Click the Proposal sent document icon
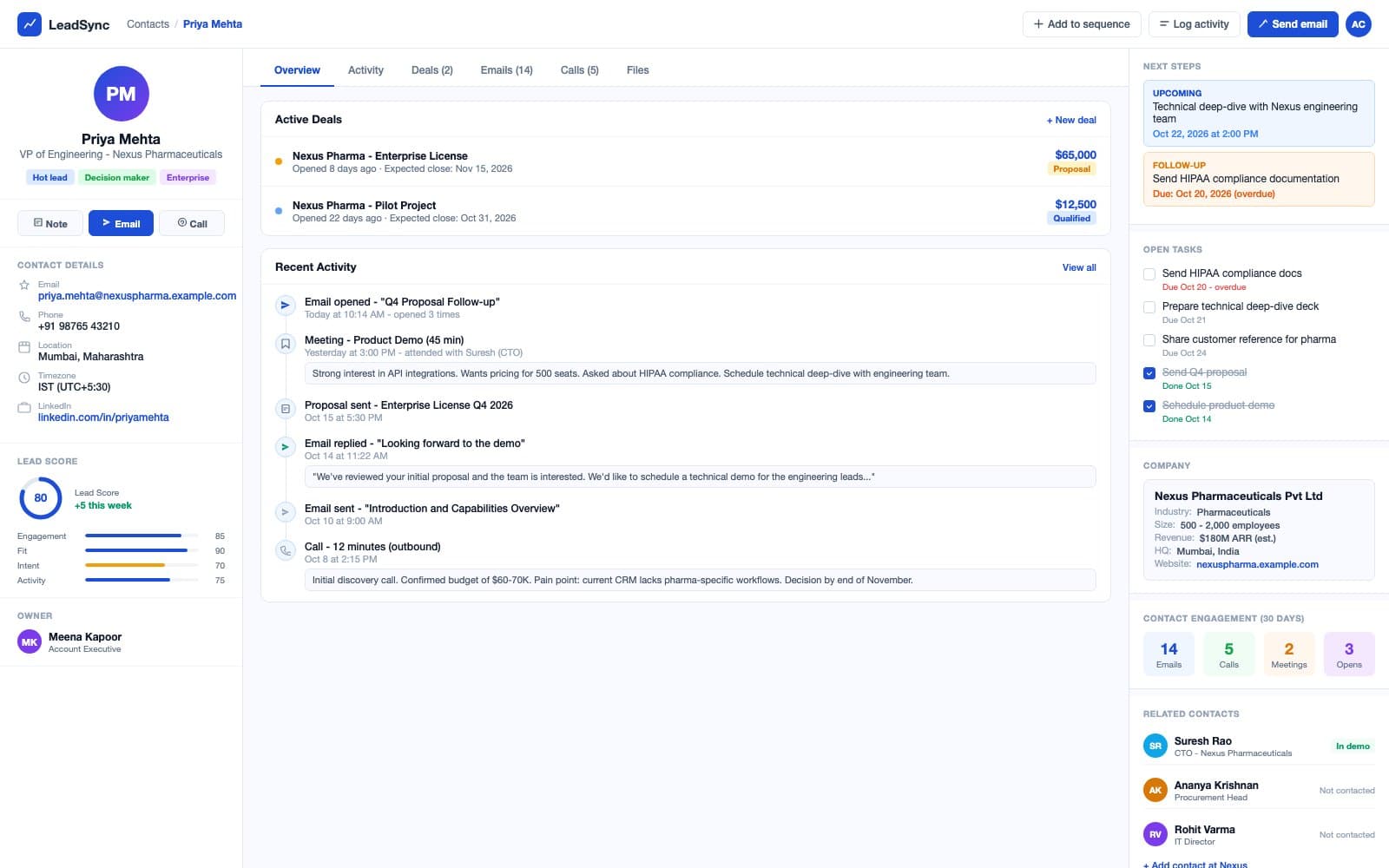Viewport: 1389px width, 868px height. tap(285, 409)
